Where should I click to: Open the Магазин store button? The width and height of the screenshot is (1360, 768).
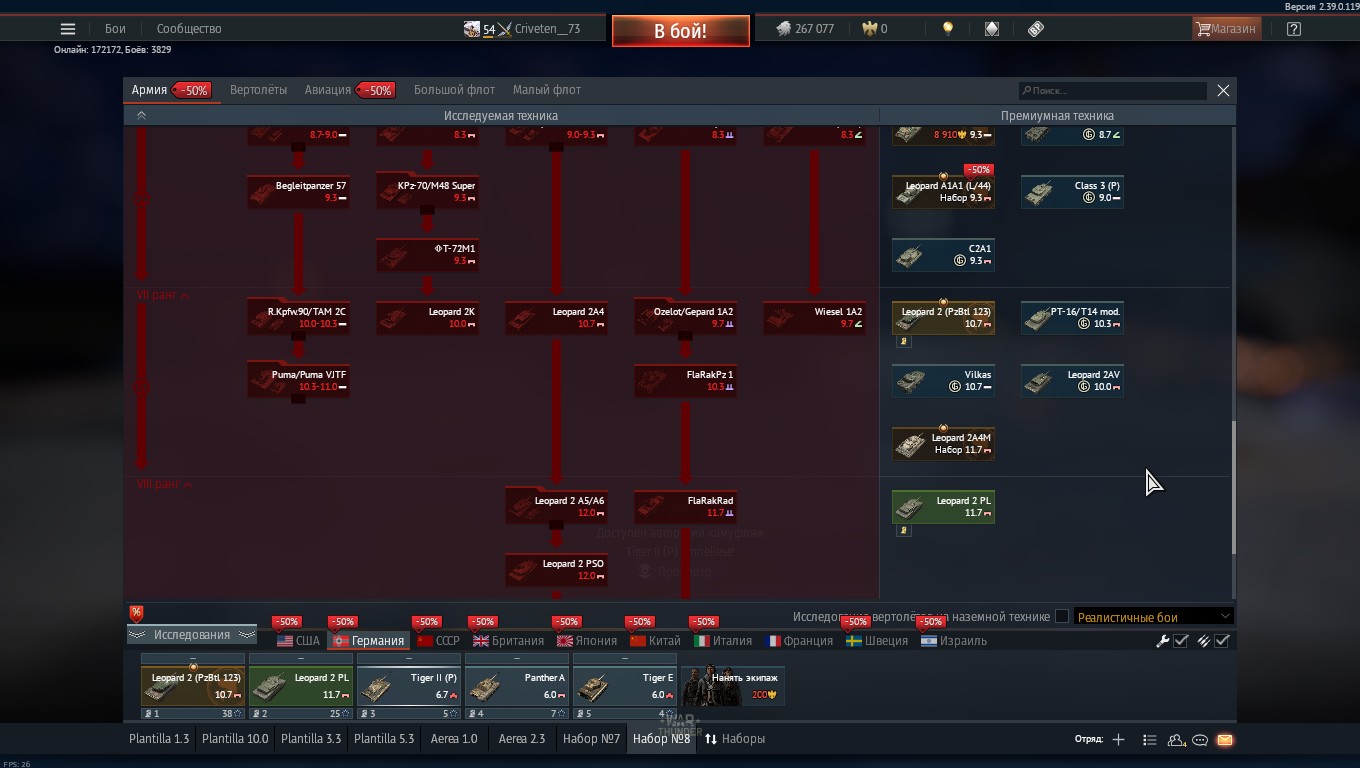(x=1226, y=29)
